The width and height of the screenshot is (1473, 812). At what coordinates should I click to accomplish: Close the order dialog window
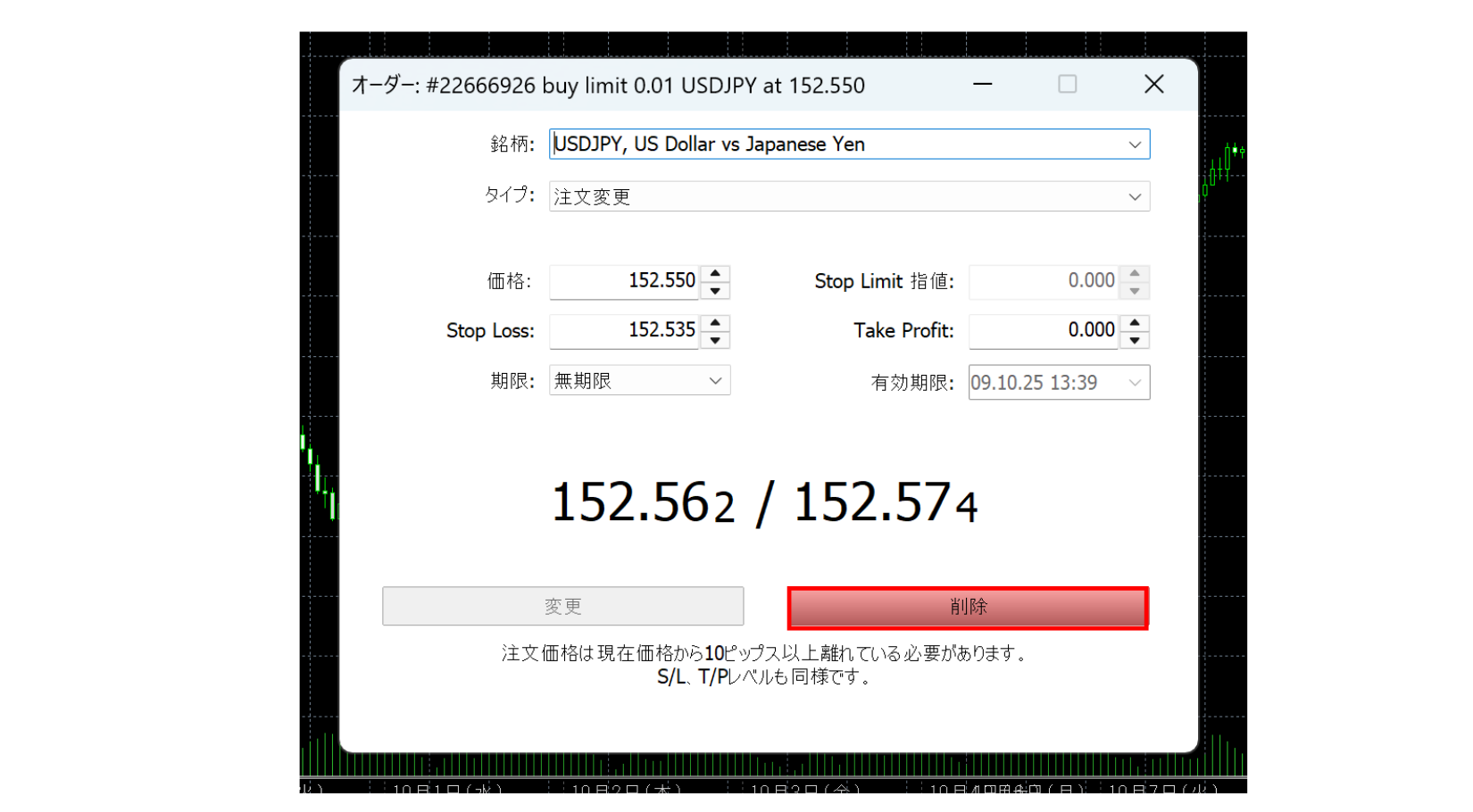coord(1153,85)
